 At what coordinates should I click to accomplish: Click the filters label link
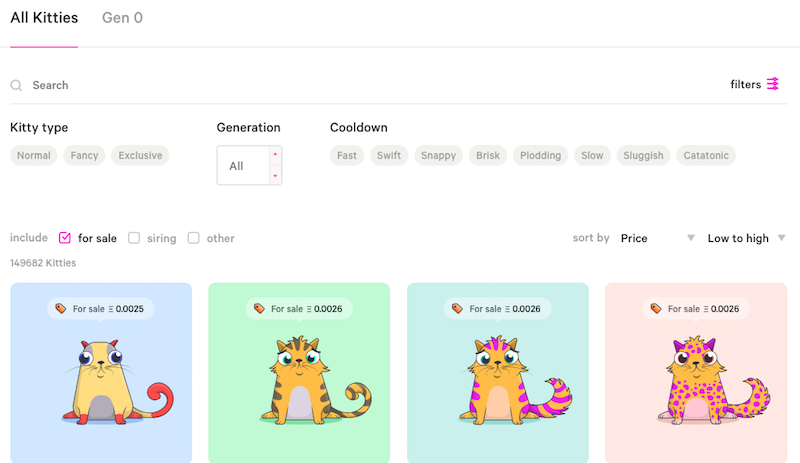pos(745,84)
